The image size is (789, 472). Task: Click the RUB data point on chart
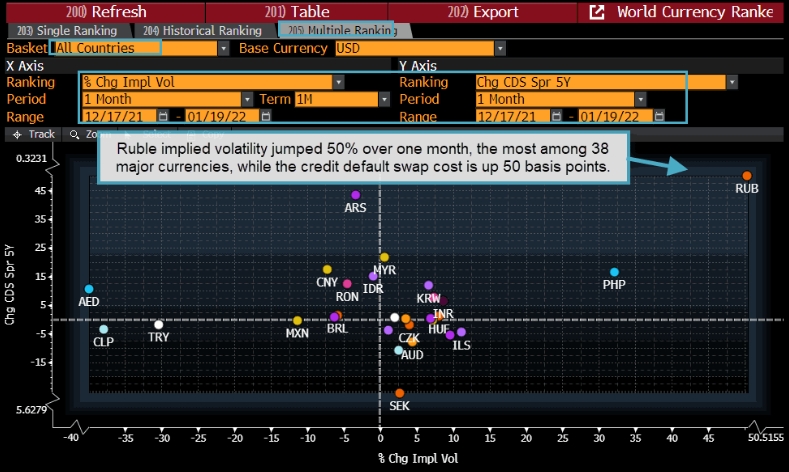click(747, 176)
